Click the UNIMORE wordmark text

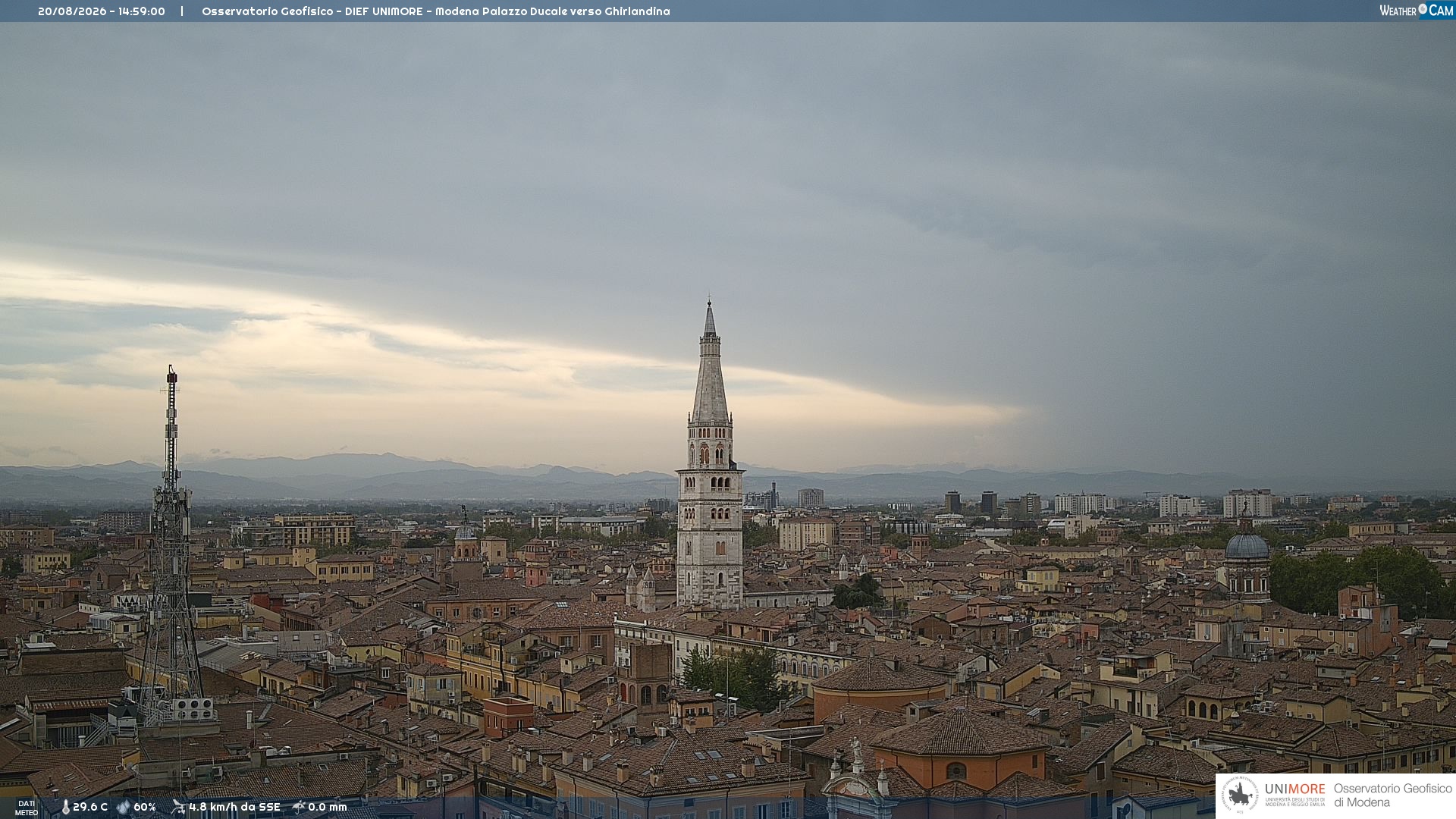pos(1295,789)
